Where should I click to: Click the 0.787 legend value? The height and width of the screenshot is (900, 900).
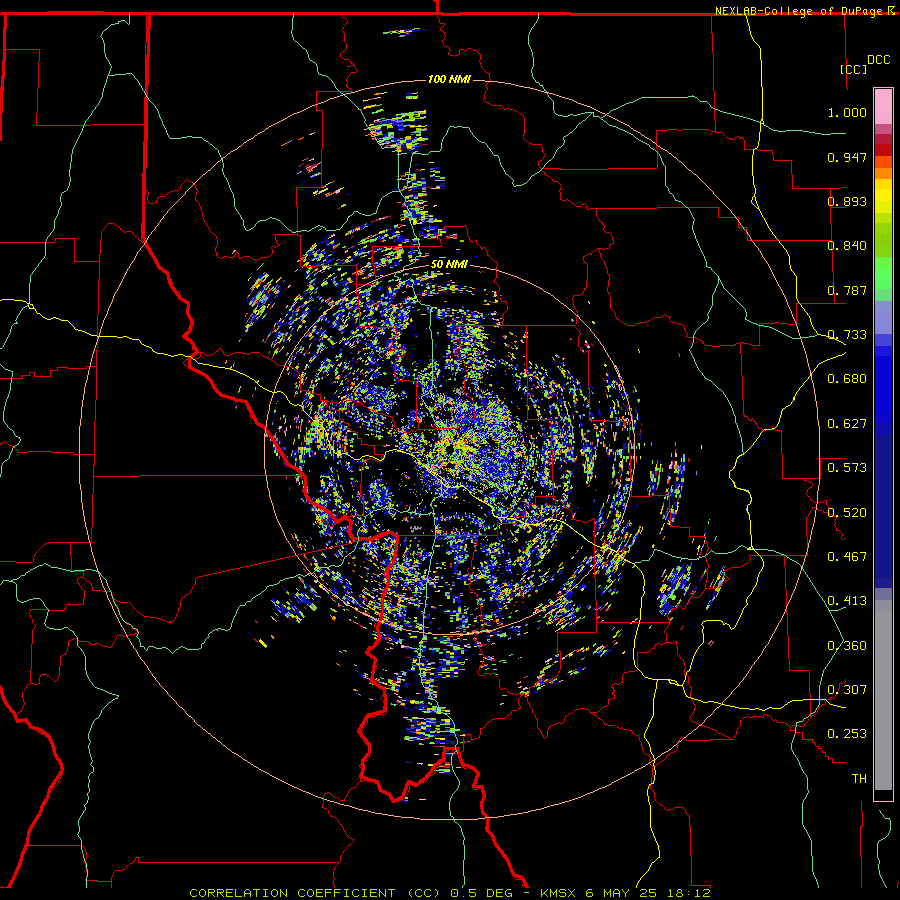pyautogui.click(x=847, y=290)
